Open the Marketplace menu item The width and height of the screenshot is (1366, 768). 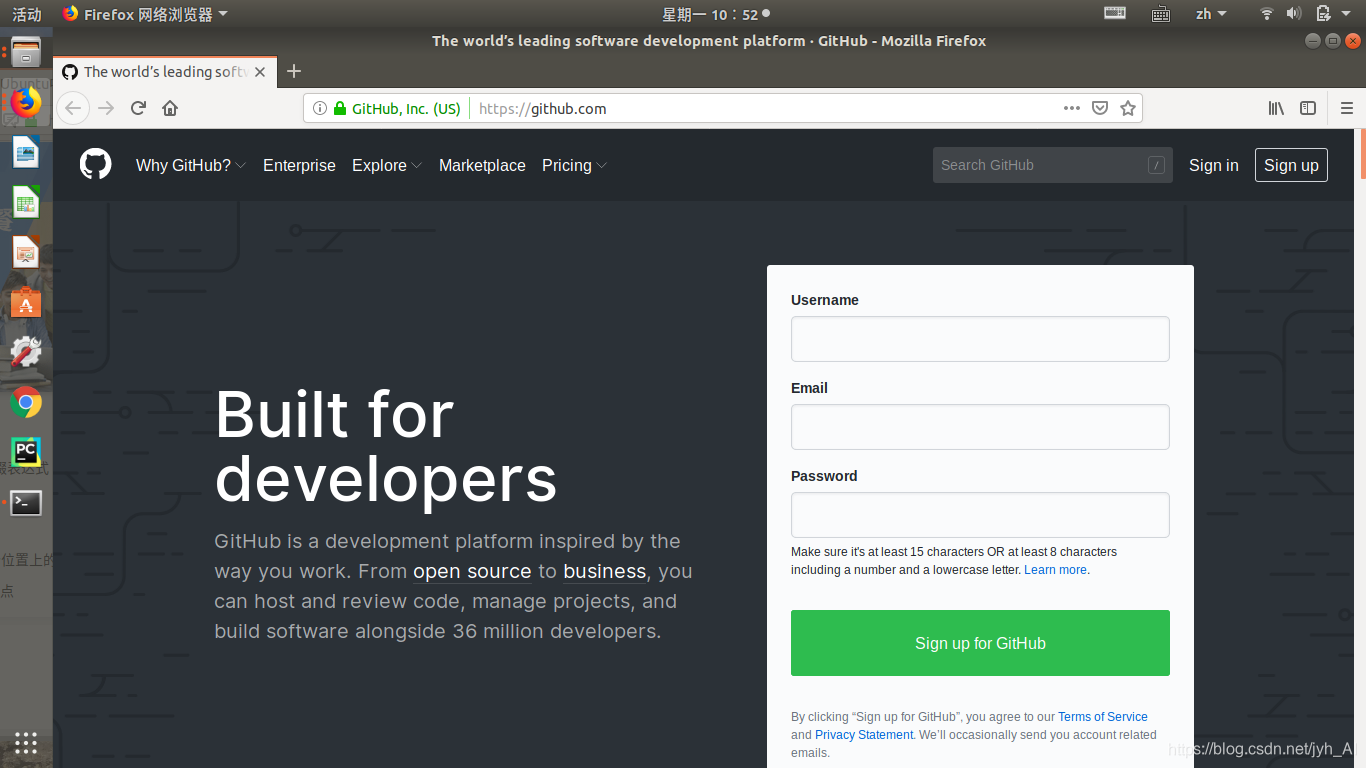482,165
